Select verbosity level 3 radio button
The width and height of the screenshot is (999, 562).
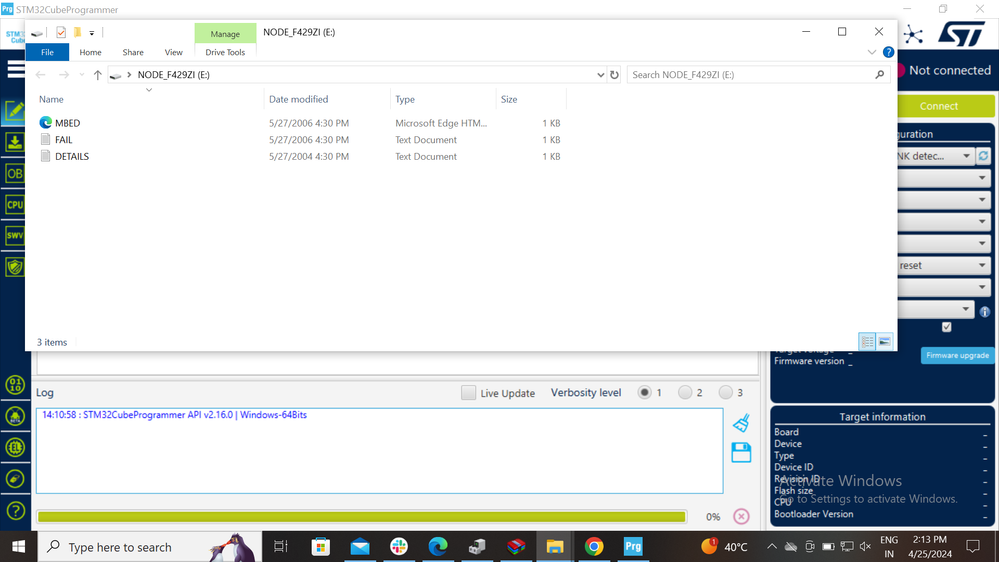click(x=725, y=393)
